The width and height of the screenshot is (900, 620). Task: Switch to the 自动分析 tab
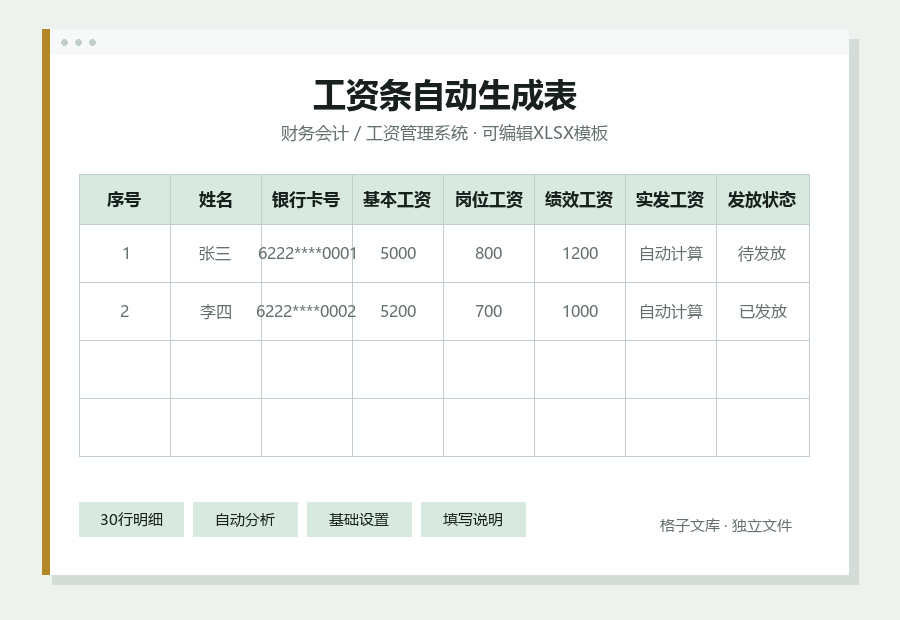click(245, 520)
